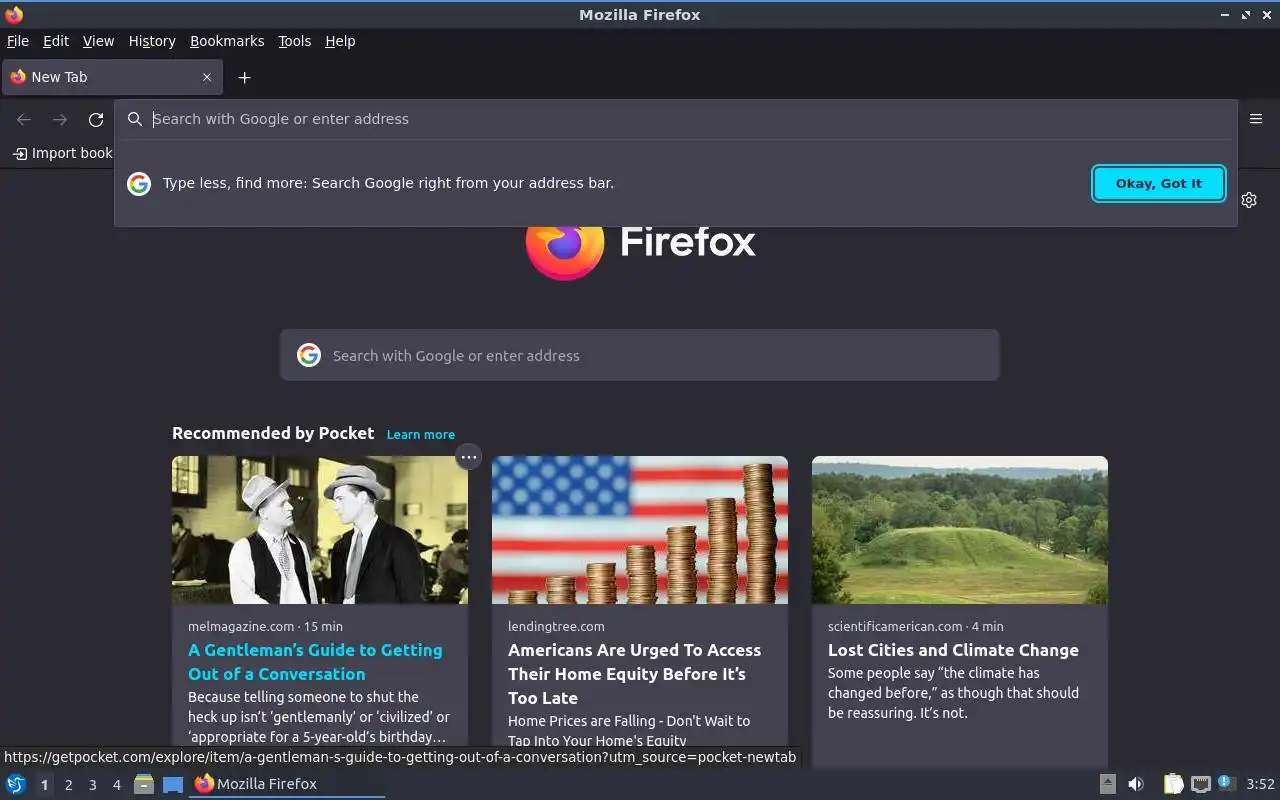Viewport: 1280px width, 800px height.
Task: Open the Bookmarks menu
Action: click(227, 41)
